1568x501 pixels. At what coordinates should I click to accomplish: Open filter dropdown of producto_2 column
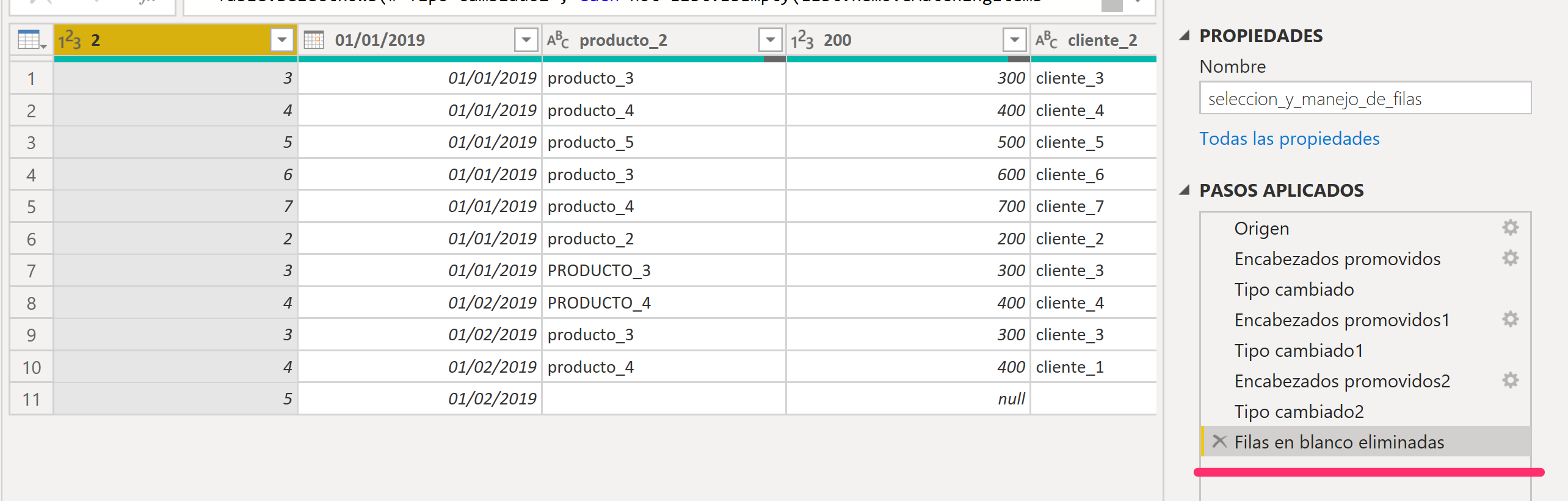[x=771, y=40]
